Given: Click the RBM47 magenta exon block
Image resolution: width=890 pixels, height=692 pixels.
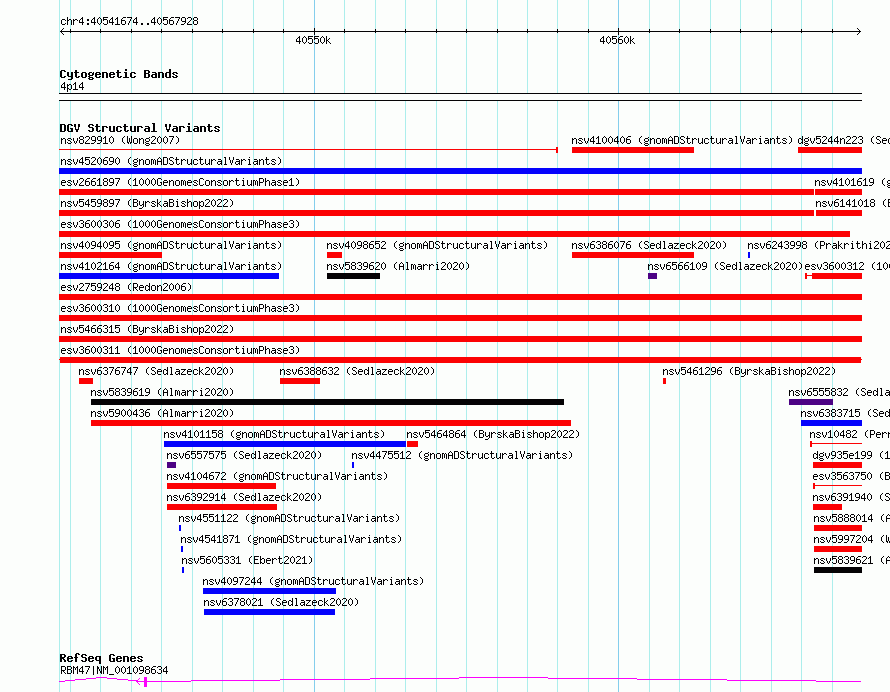Looking at the screenshot, I should [x=145, y=682].
